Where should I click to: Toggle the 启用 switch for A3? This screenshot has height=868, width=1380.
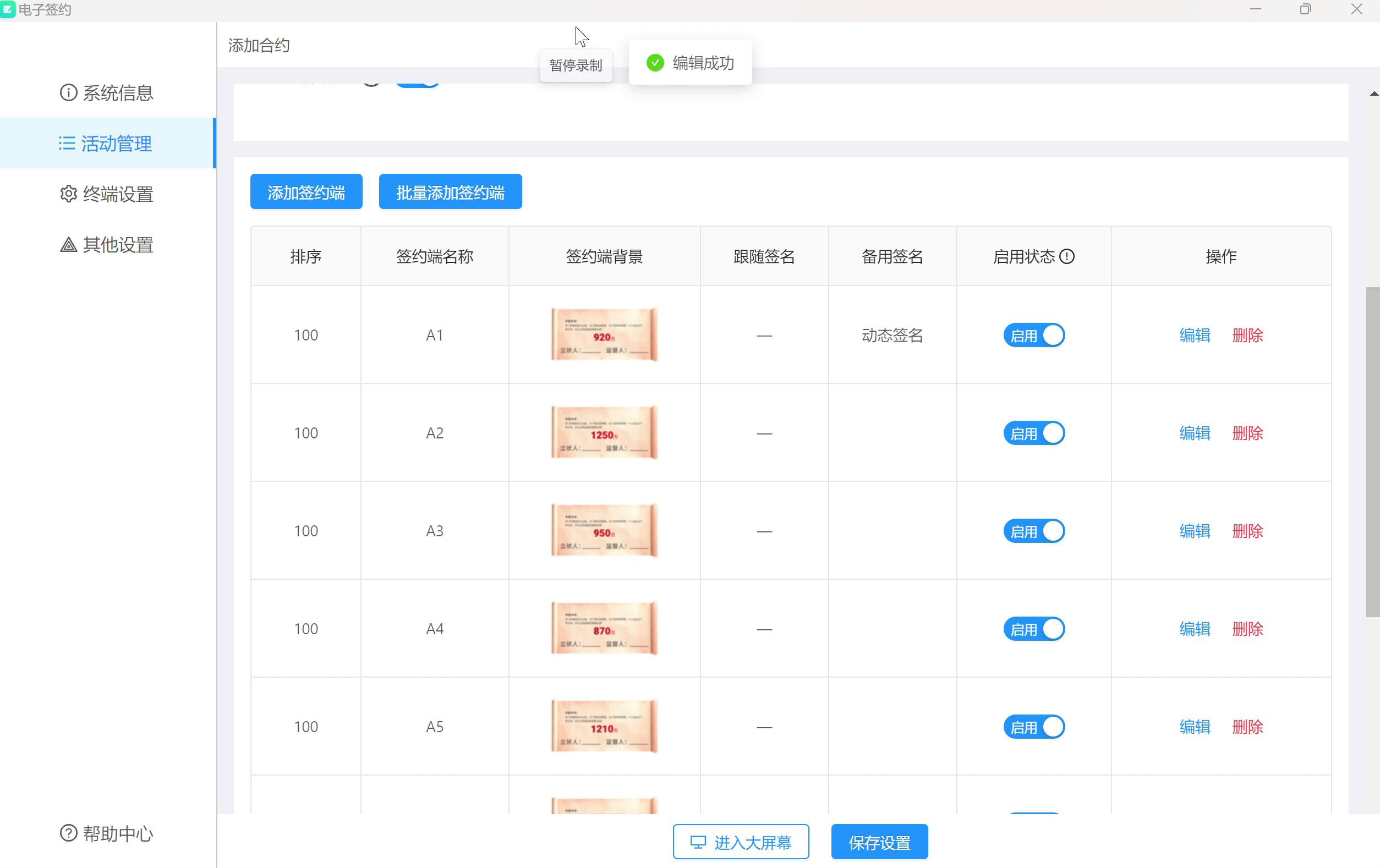pos(1034,531)
